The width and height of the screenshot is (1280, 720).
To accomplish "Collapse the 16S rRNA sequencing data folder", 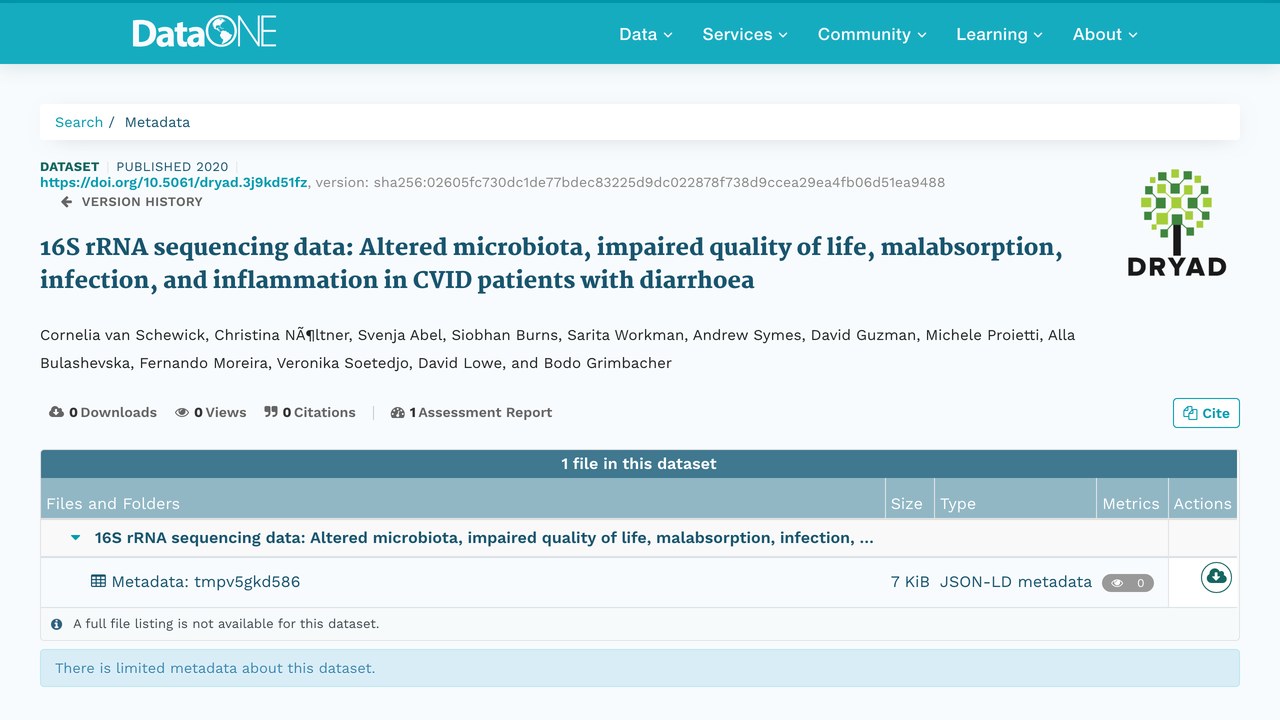I will coord(76,538).
